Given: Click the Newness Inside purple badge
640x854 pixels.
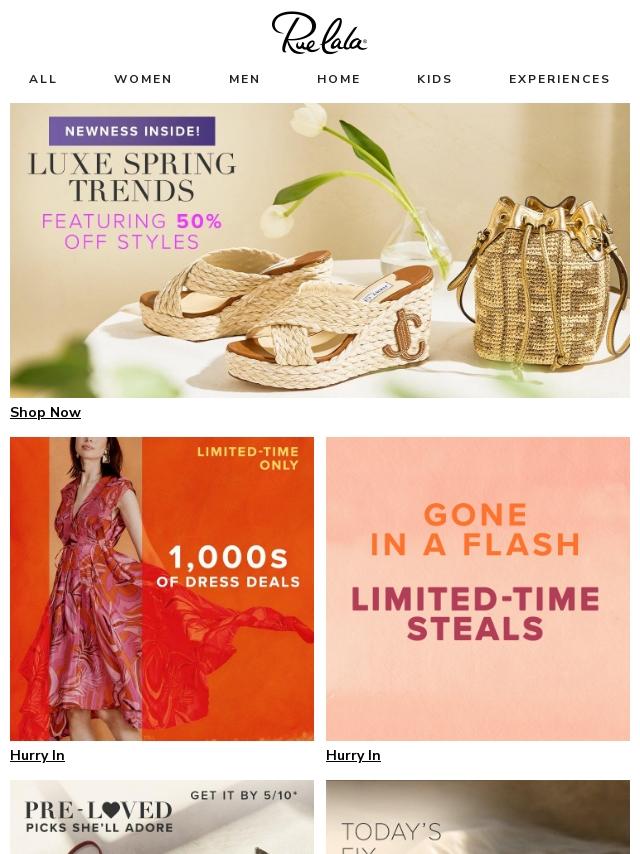Looking at the screenshot, I should [132, 131].
